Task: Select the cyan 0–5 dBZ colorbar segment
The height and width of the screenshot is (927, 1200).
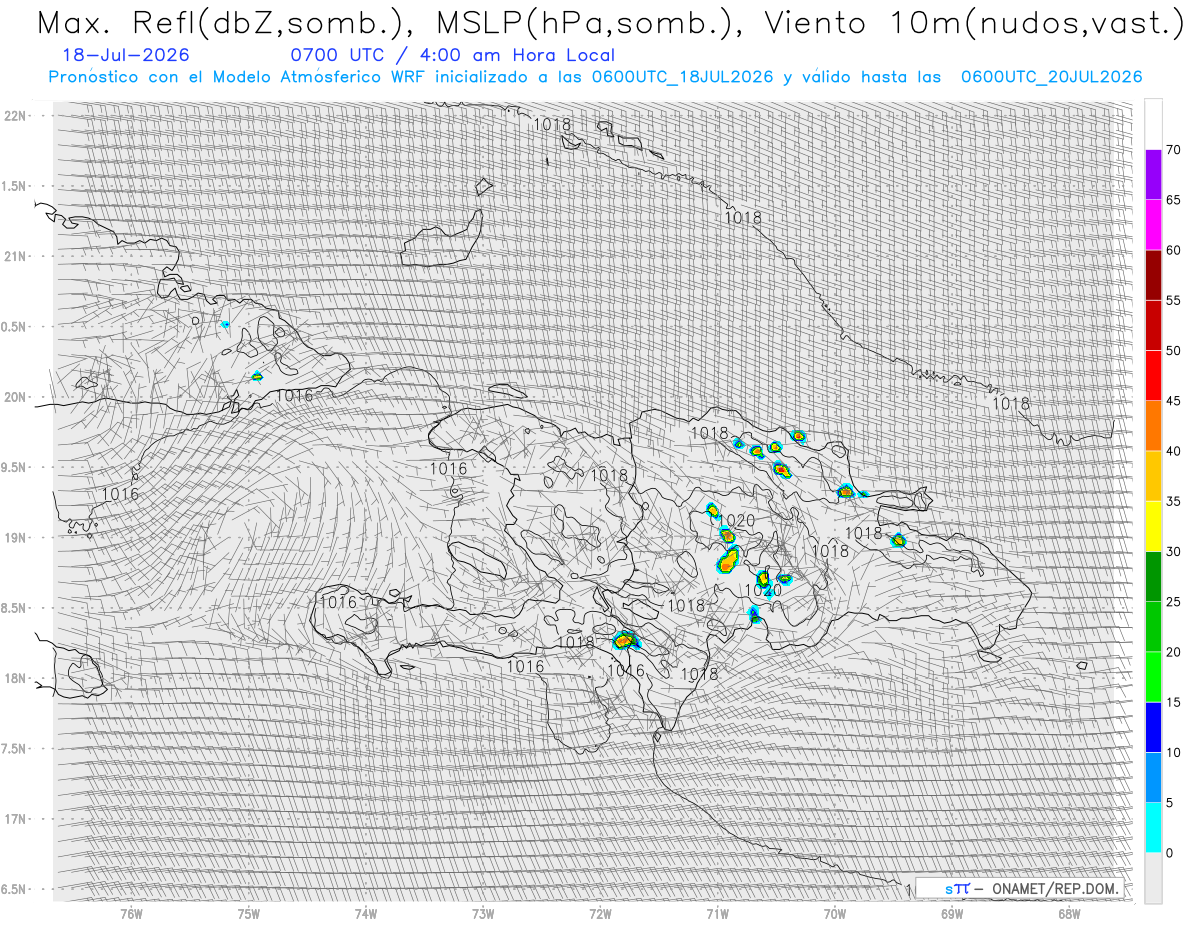Action: point(1153,827)
